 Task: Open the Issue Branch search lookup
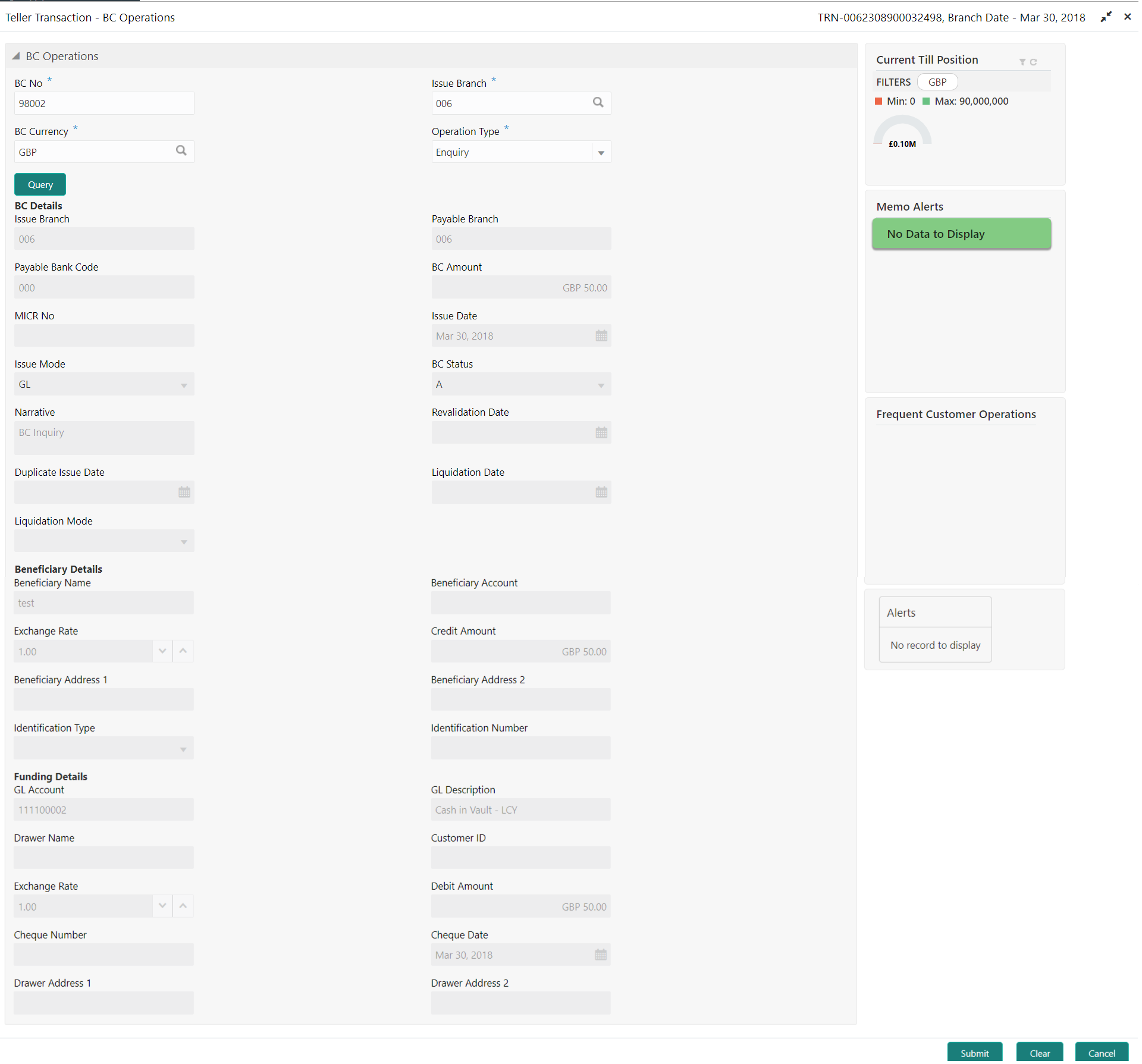click(x=598, y=103)
